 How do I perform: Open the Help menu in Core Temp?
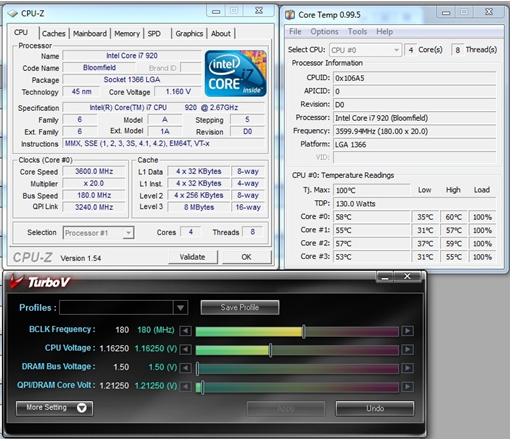coord(385,32)
